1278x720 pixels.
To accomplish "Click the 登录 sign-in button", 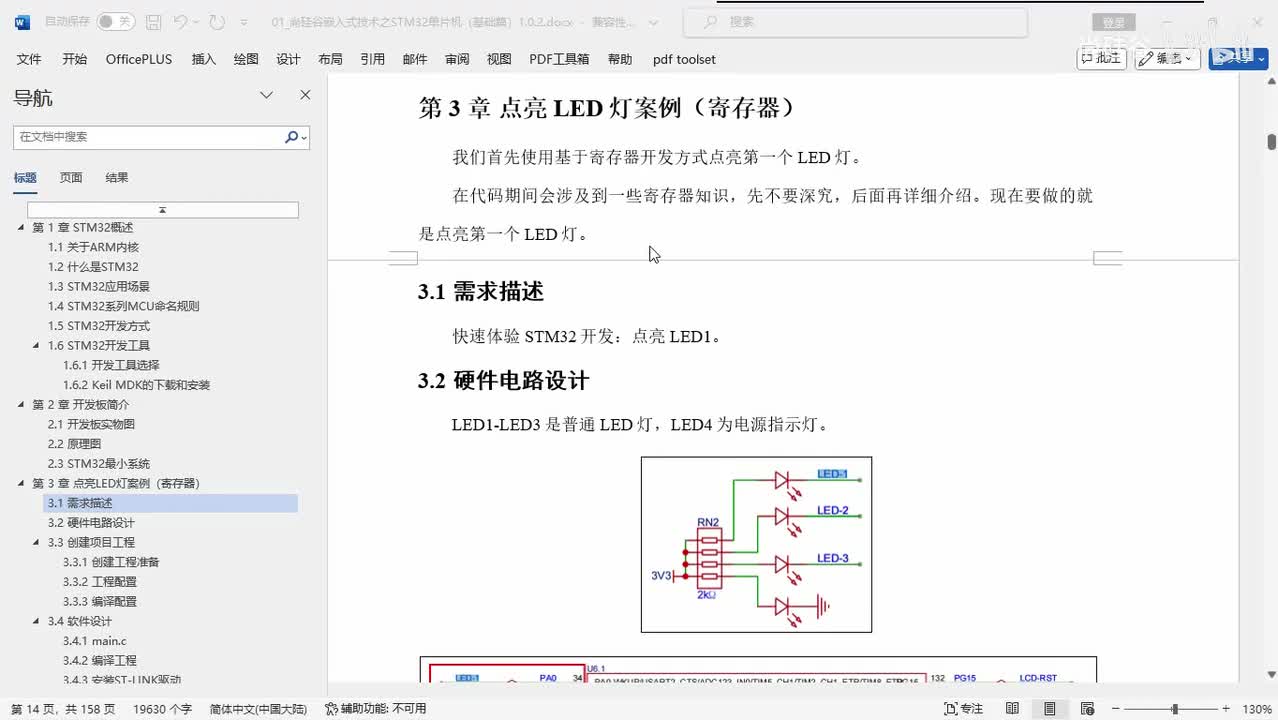I will [x=1113, y=22].
